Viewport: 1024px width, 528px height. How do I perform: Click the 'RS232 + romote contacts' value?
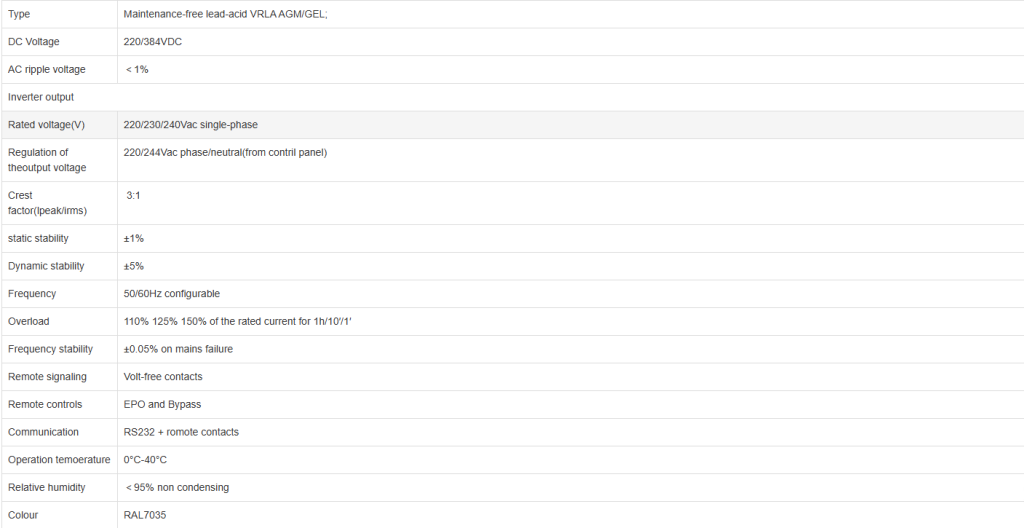(x=181, y=432)
